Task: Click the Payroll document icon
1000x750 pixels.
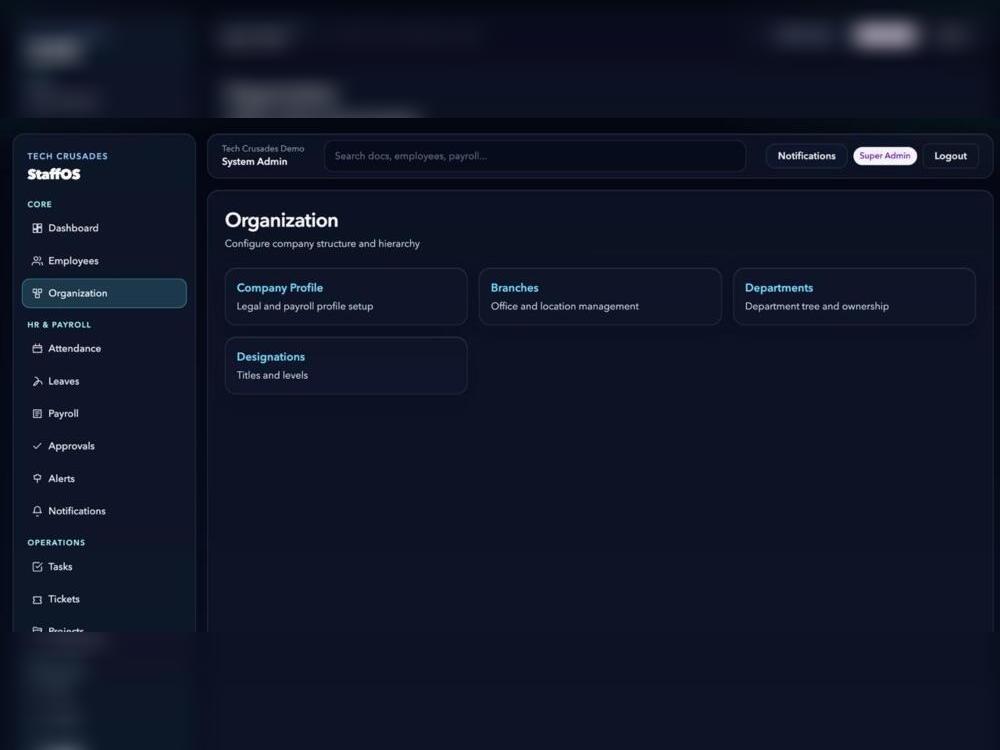Action: [37, 414]
